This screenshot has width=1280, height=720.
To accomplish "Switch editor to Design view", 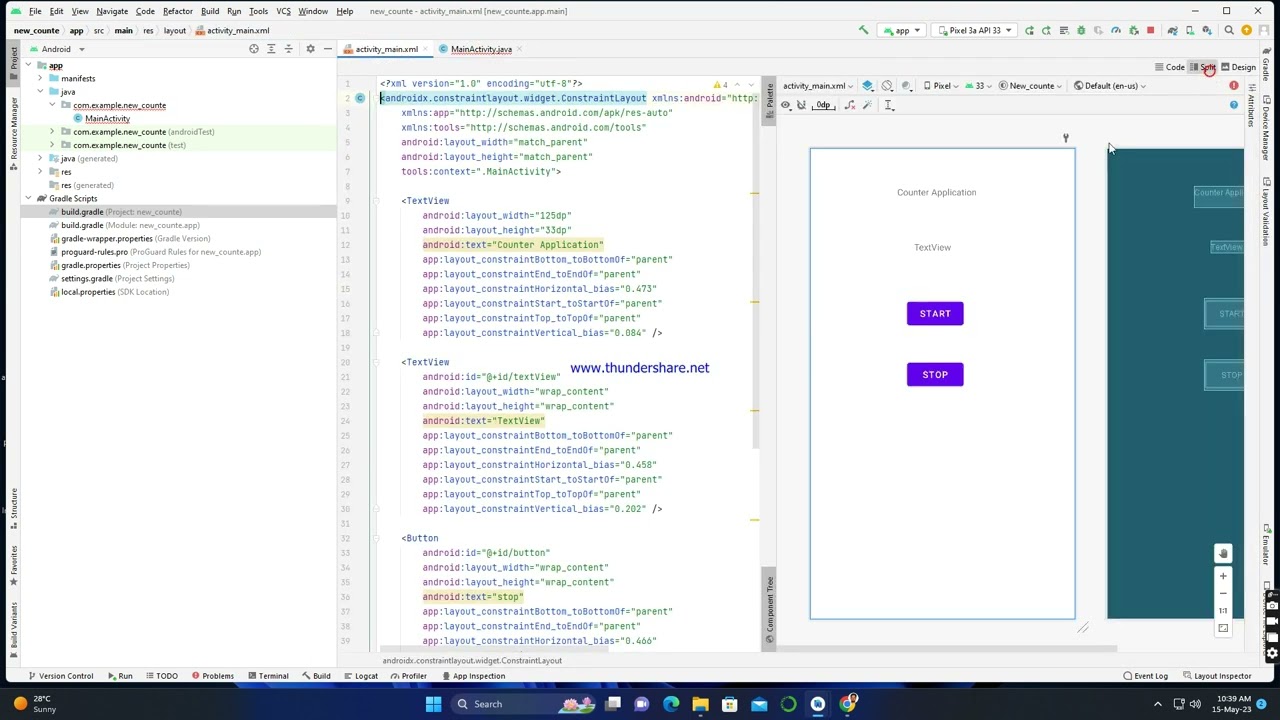I will pos(1239,67).
